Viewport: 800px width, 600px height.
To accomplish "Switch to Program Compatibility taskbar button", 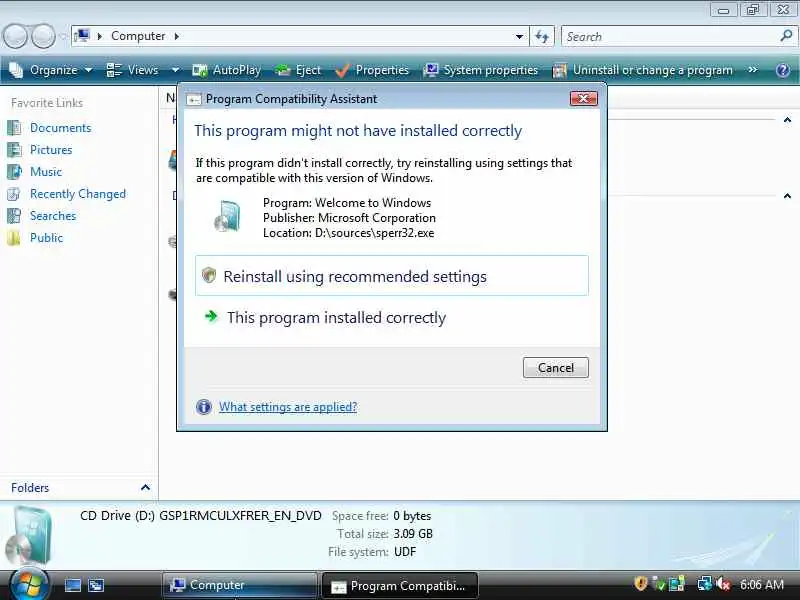I will coord(399,586).
